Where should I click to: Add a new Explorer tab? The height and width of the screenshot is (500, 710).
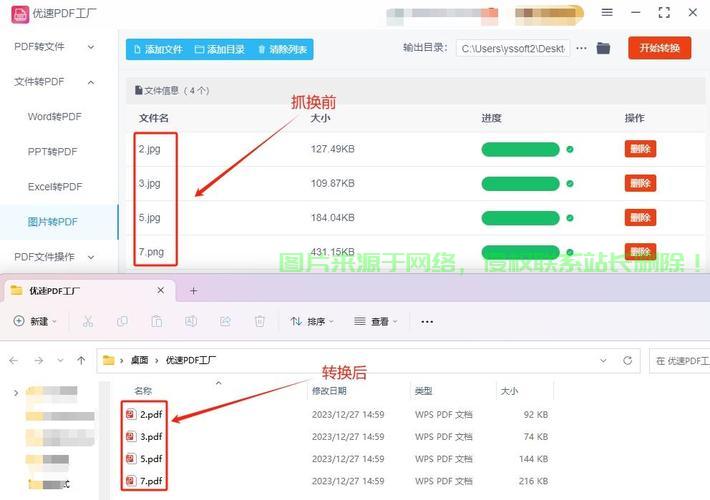coord(193,291)
